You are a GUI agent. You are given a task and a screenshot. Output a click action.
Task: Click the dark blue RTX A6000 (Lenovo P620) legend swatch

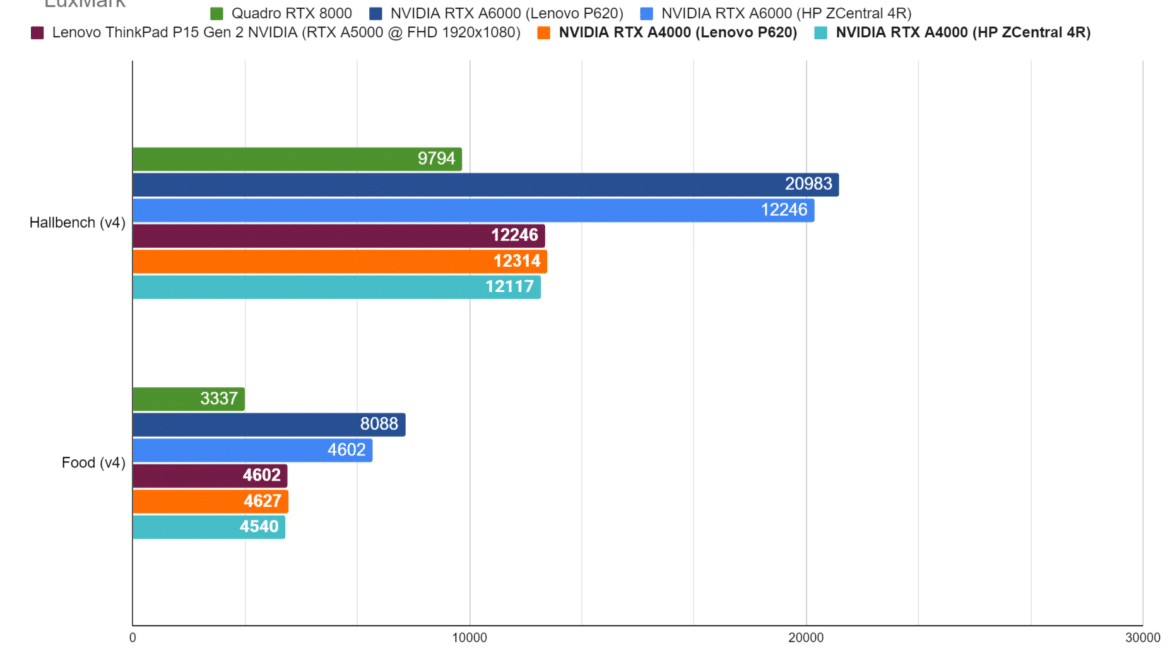(376, 13)
